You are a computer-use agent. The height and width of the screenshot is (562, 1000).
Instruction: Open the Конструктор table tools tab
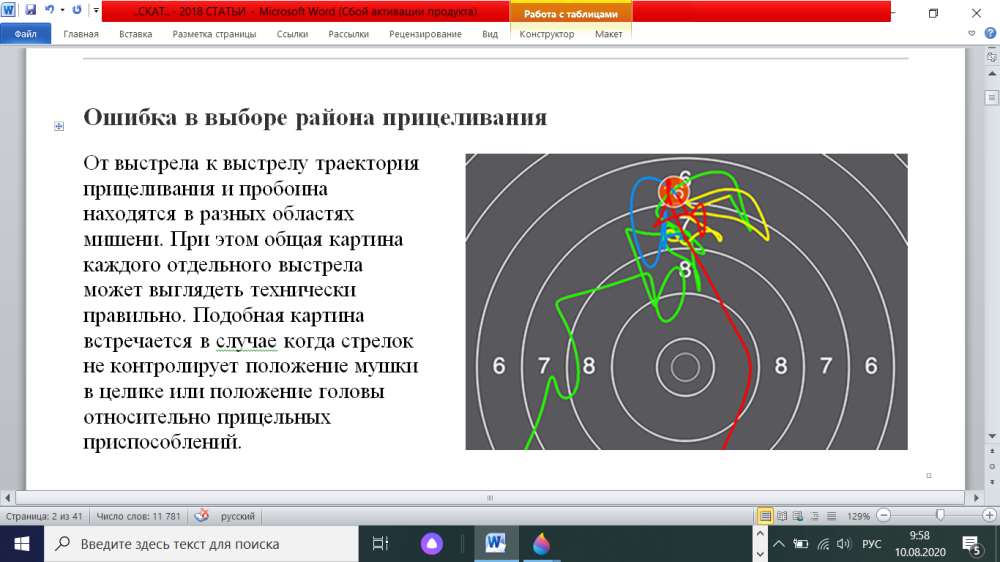(547, 34)
